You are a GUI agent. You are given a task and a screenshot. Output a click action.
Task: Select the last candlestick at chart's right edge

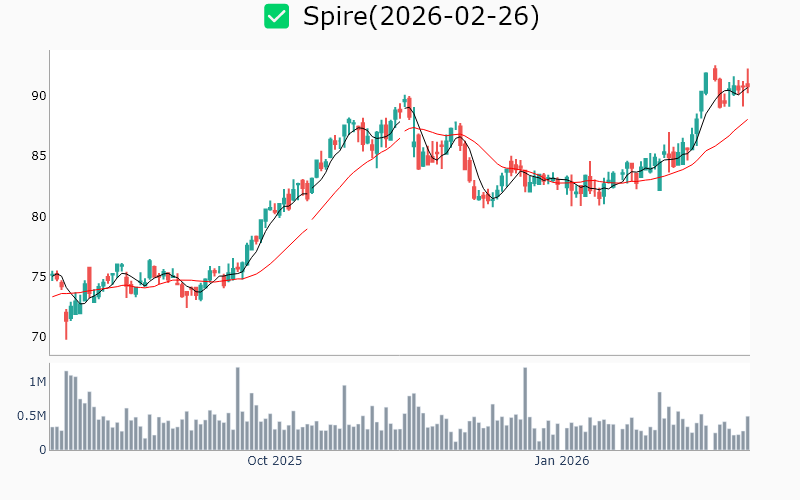pyautogui.click(x=747, y=85)
